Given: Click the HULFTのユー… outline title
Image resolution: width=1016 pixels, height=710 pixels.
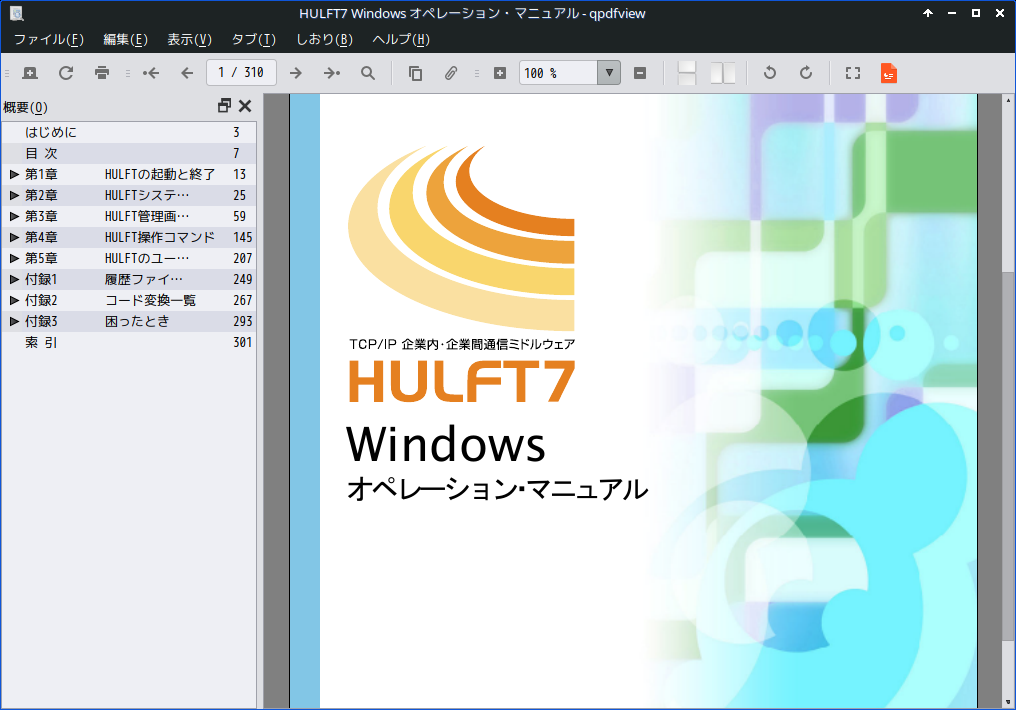Looking at the screenshot, I should pyautogui.click(x=147, y=258).
